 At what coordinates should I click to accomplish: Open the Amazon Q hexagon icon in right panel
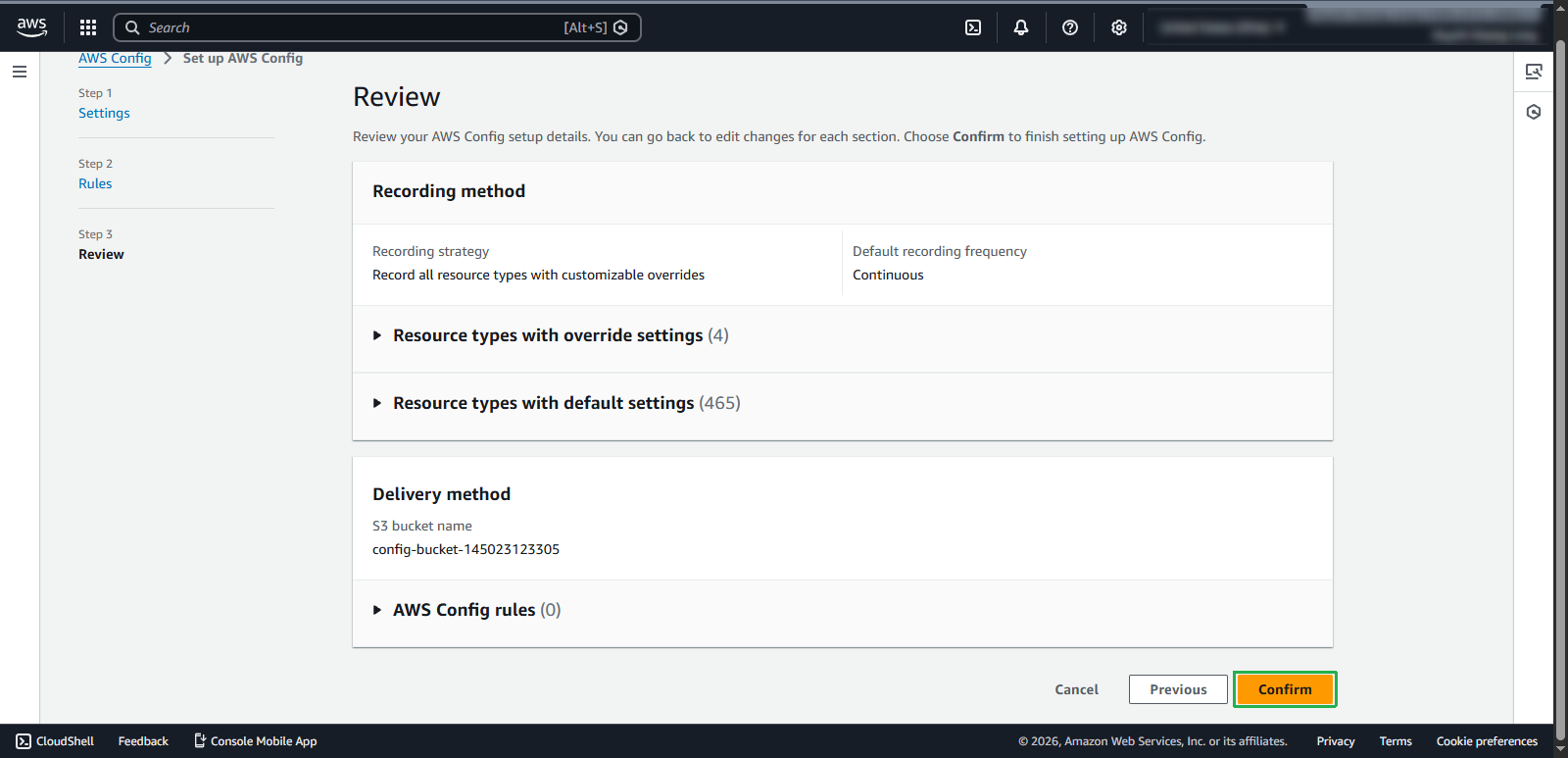click(x=1534, y=112)
